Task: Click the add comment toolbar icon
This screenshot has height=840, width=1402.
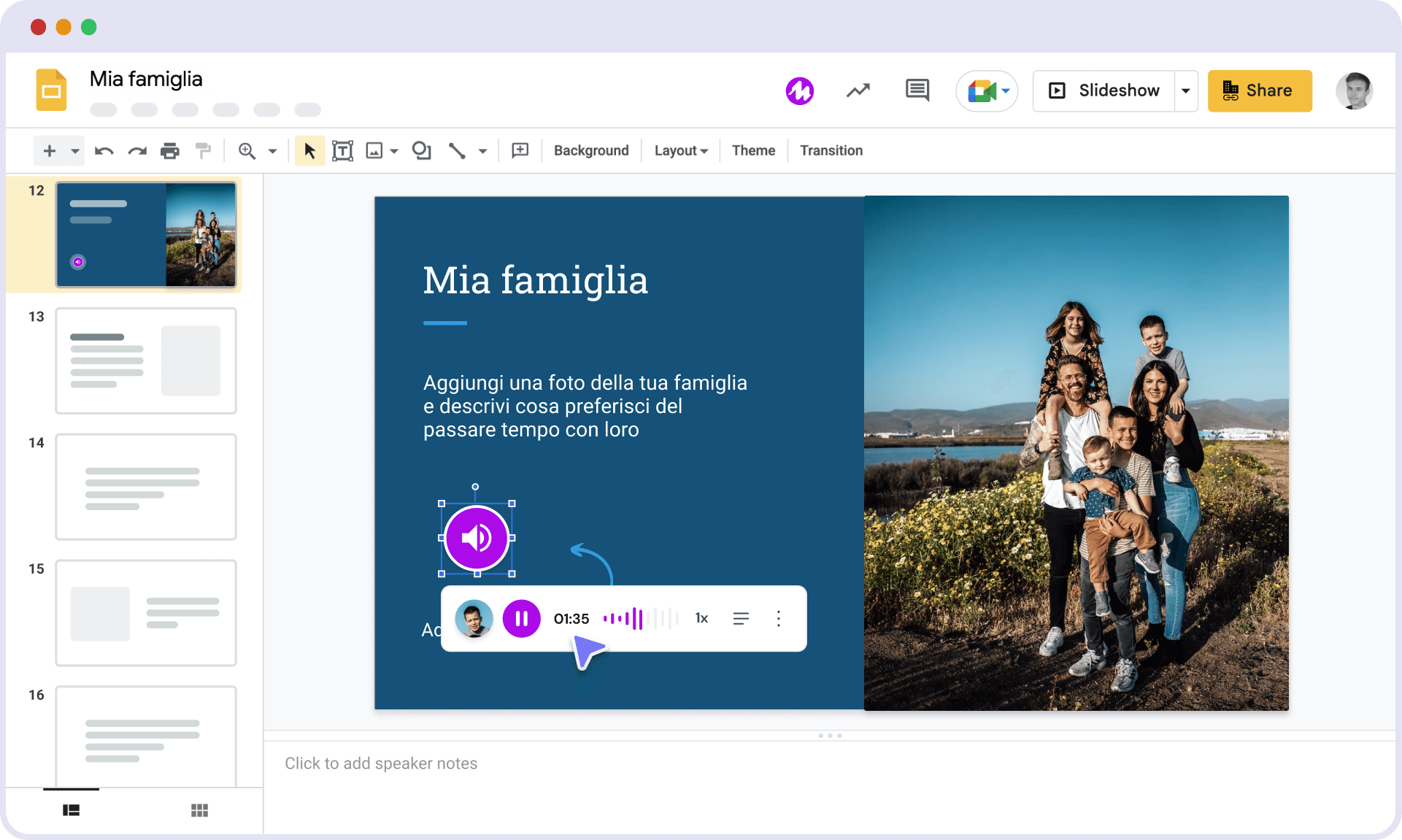Action: click(520, 151)
